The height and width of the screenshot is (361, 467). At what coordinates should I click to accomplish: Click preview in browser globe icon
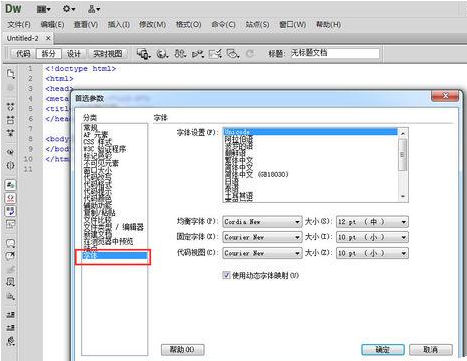click(x=162, y=54)
